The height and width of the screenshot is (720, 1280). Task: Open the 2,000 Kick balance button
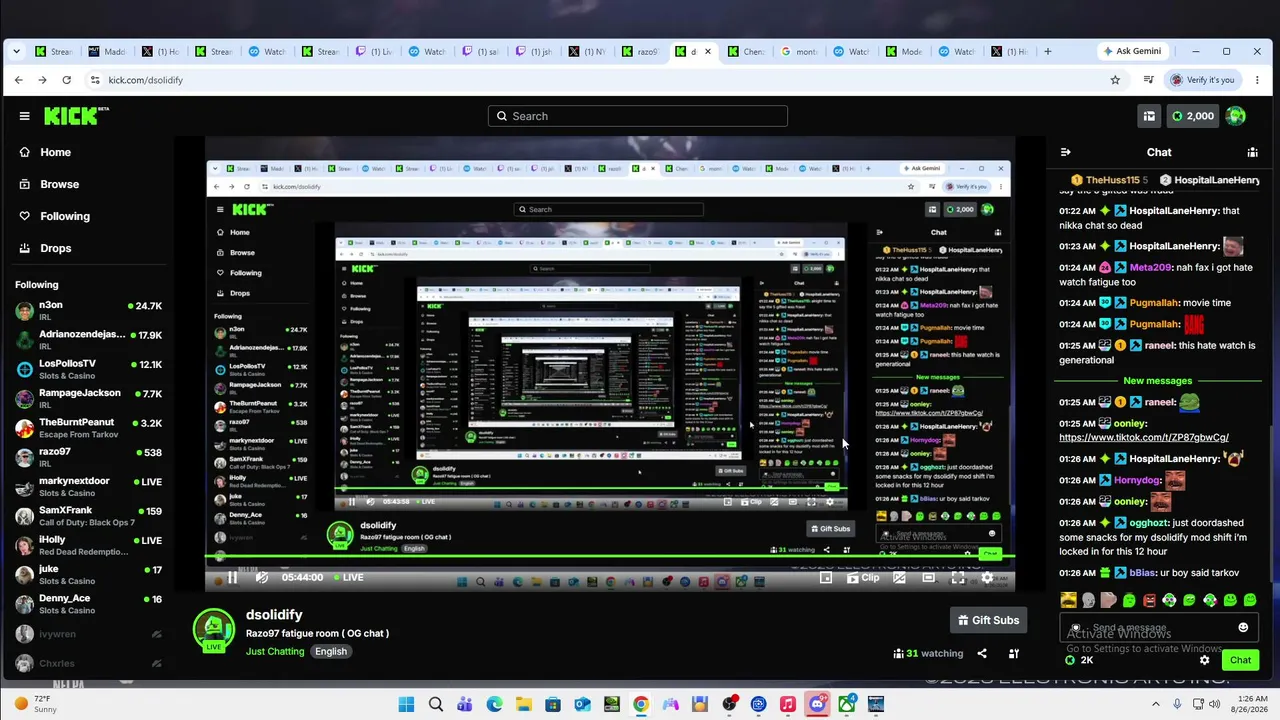1192,116
